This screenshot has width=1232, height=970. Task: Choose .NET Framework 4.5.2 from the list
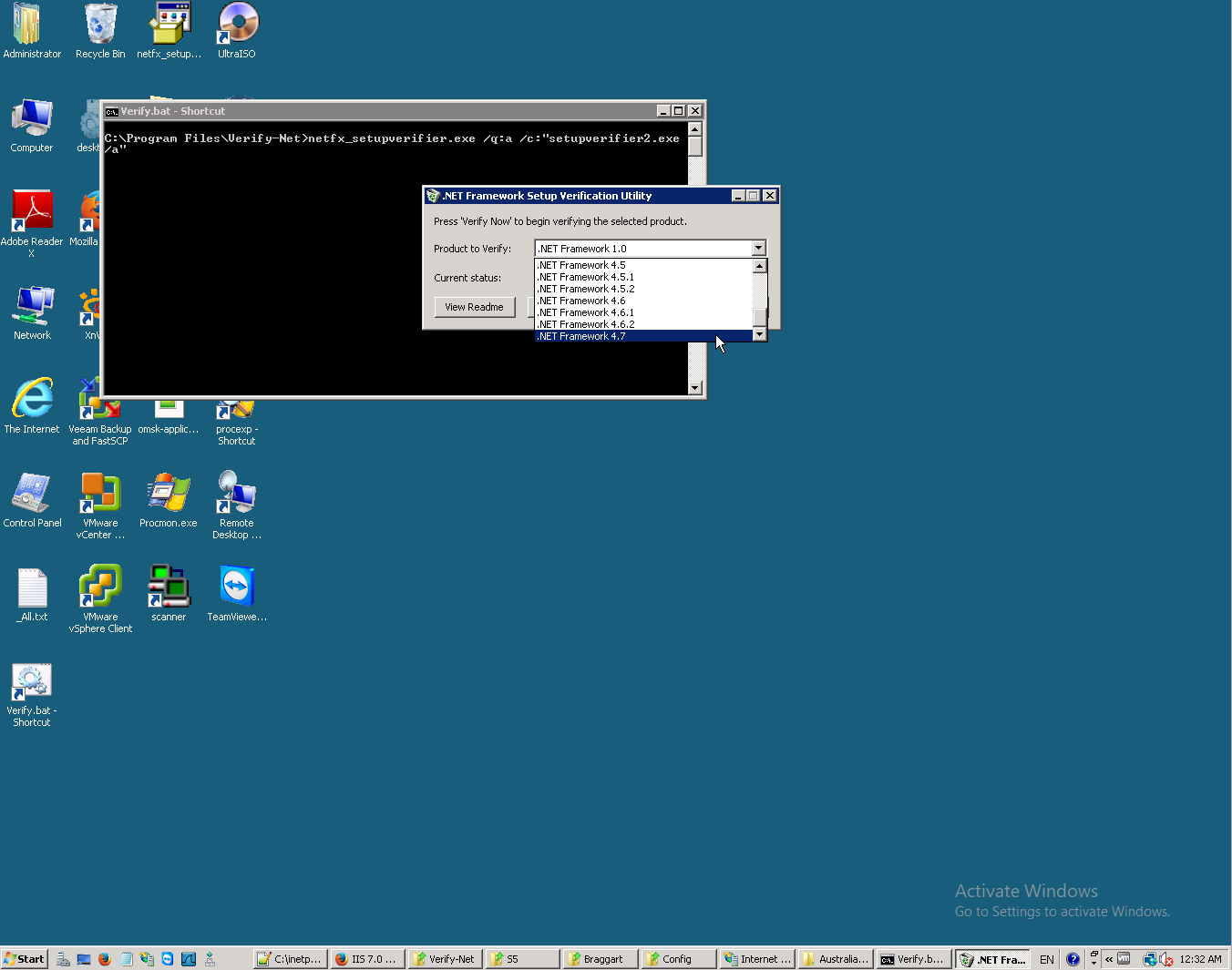pos(643,289)
